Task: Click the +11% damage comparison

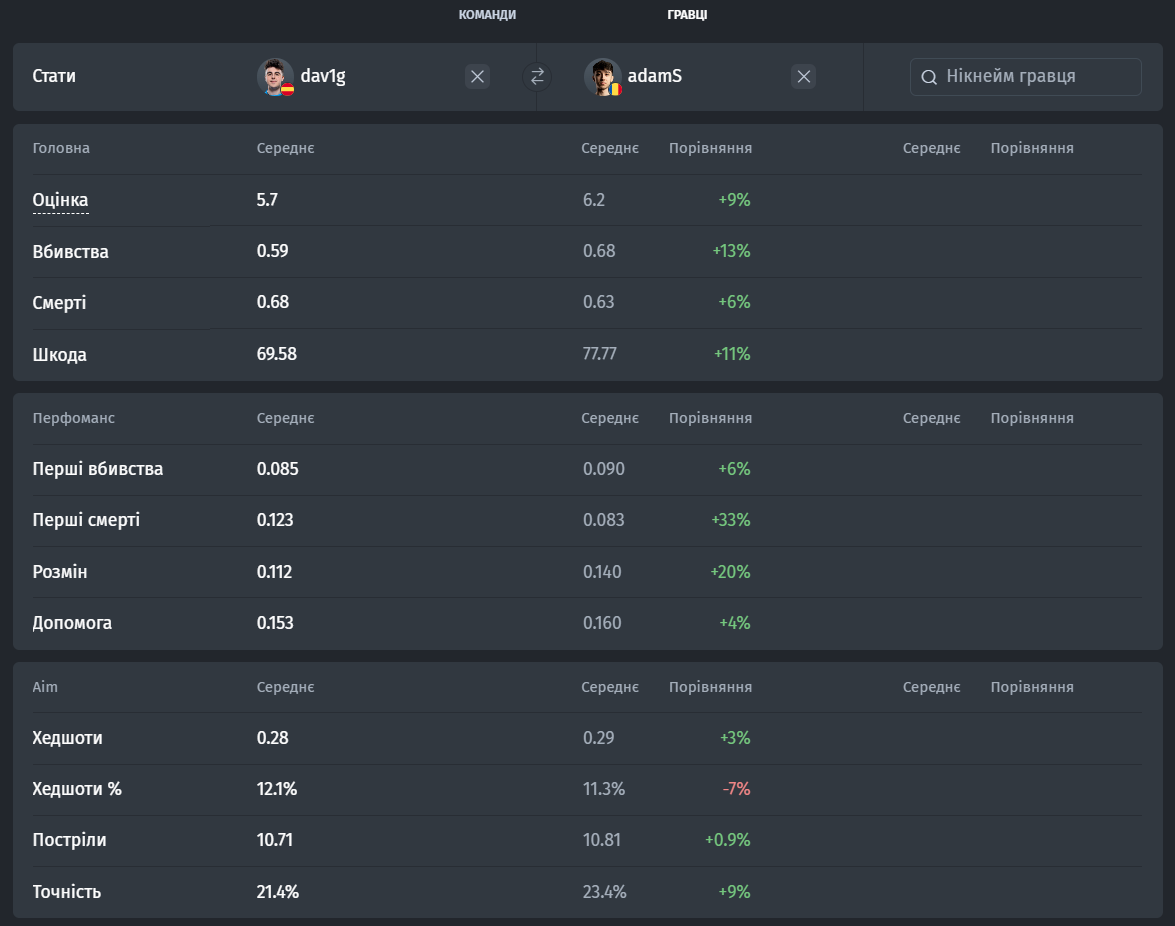Action: point(732,354)
